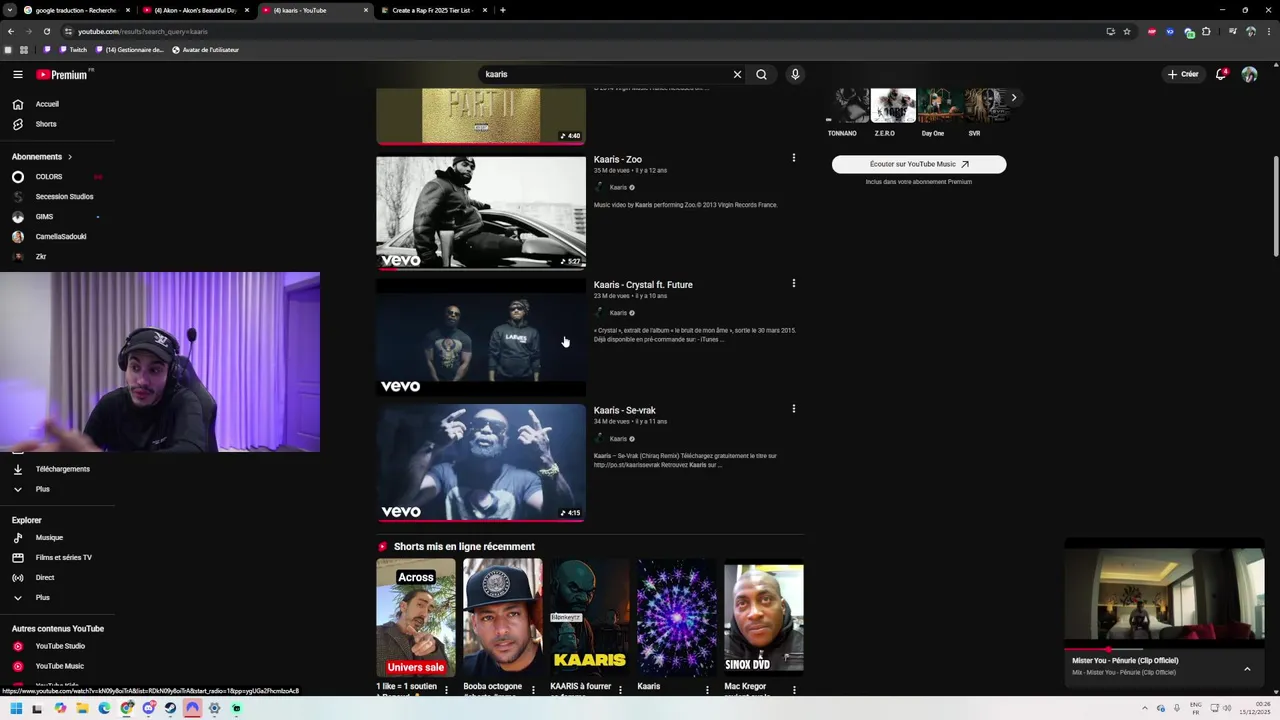Open the Windows Start menu

[x=16, y=708]
